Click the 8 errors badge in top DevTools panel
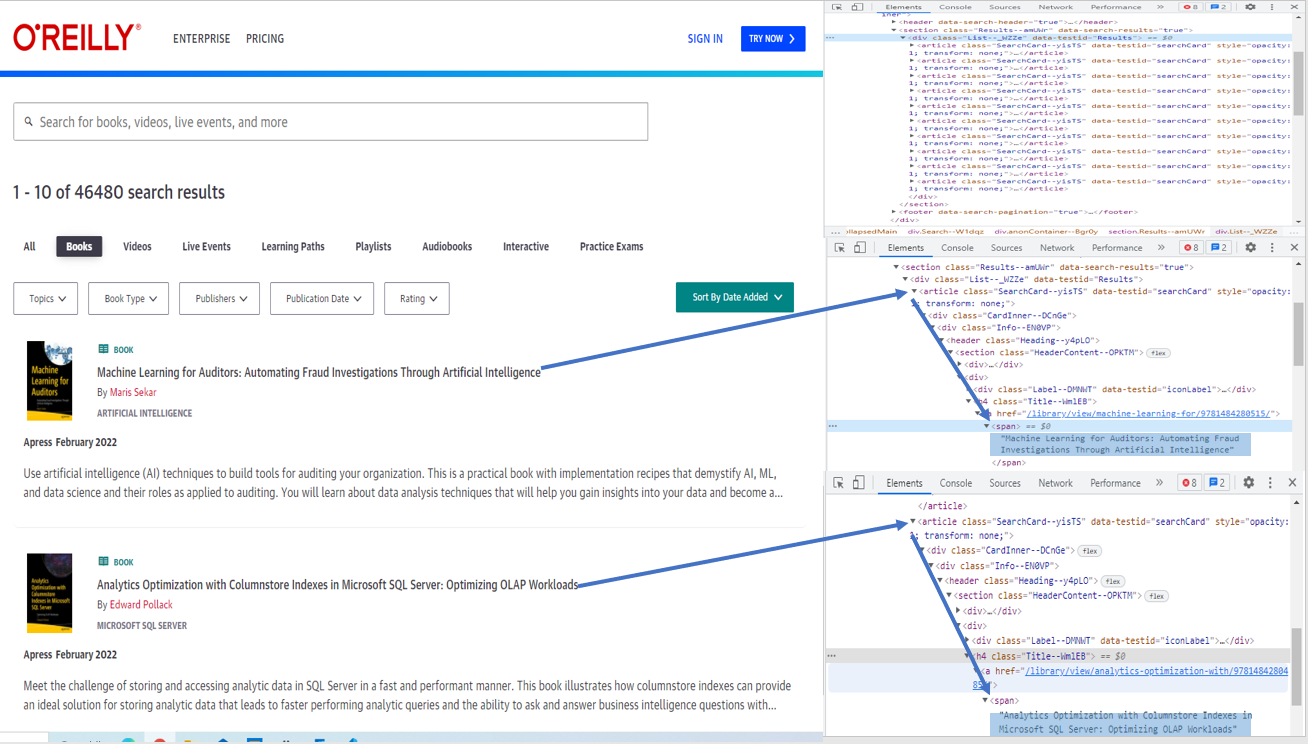Viewport: 1308px width, 744px height. tap(1191, 7)
